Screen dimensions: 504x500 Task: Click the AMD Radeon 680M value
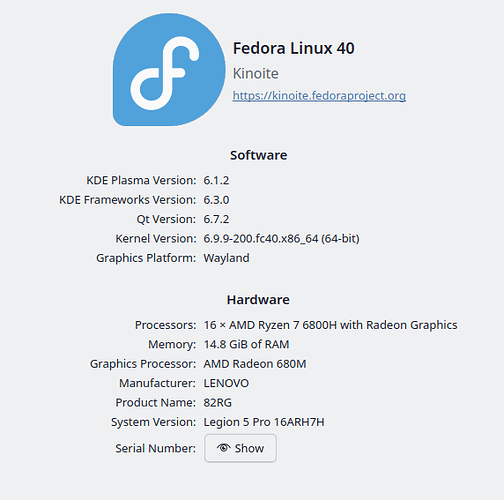coord(255,364)
